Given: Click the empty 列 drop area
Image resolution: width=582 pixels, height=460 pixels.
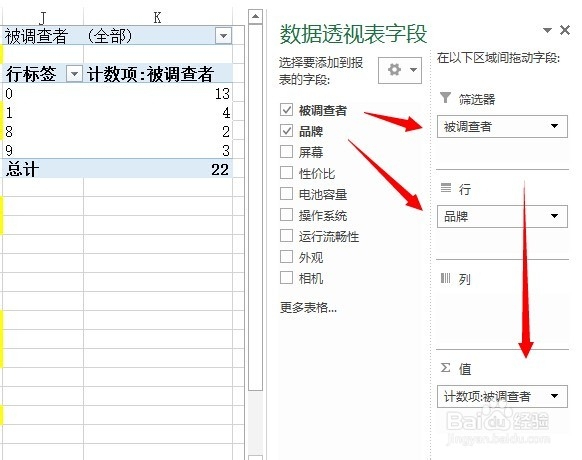Looking at the screenshot, I should [502, 319].
